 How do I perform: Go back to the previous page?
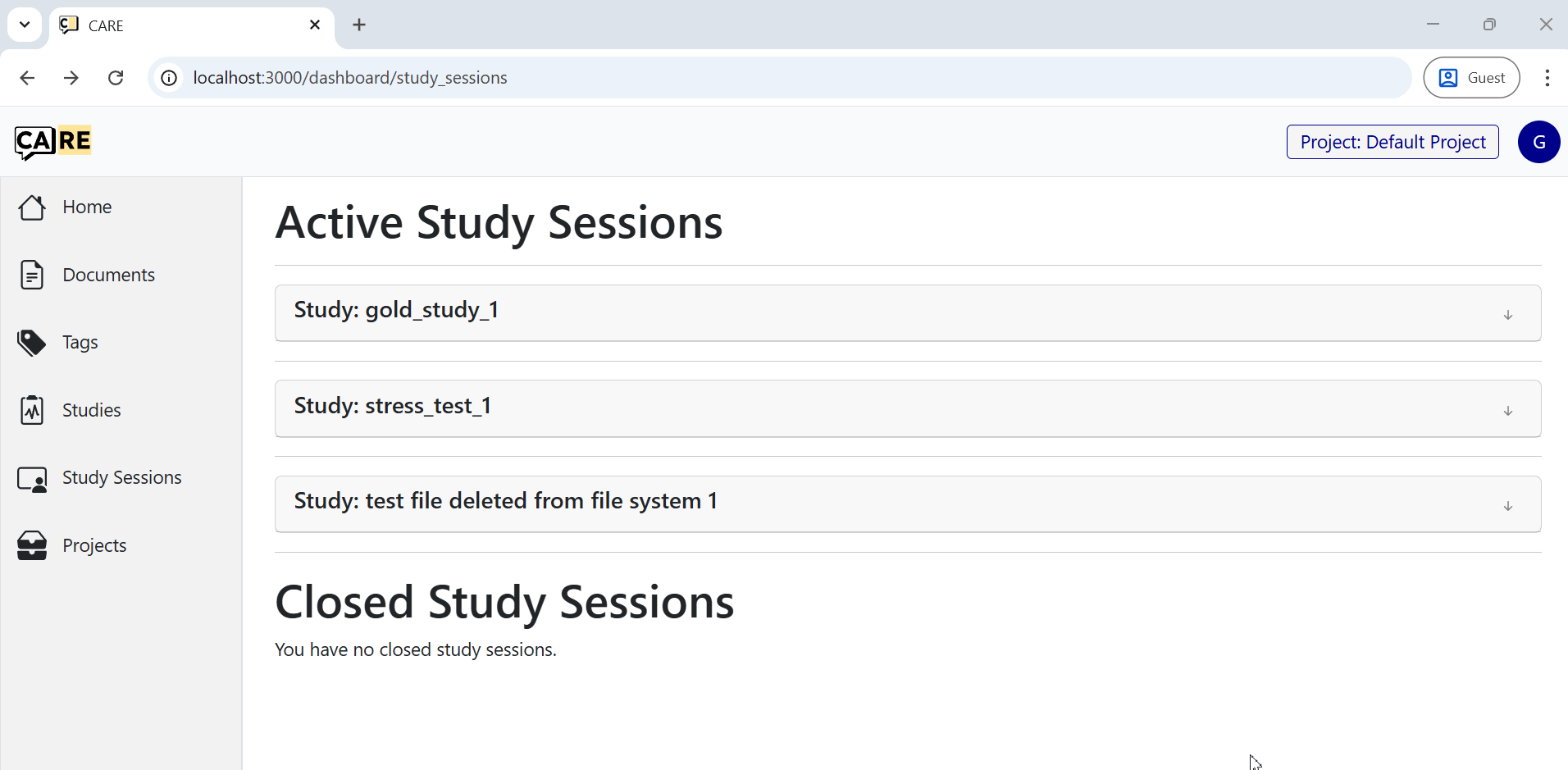coord(27,78)
